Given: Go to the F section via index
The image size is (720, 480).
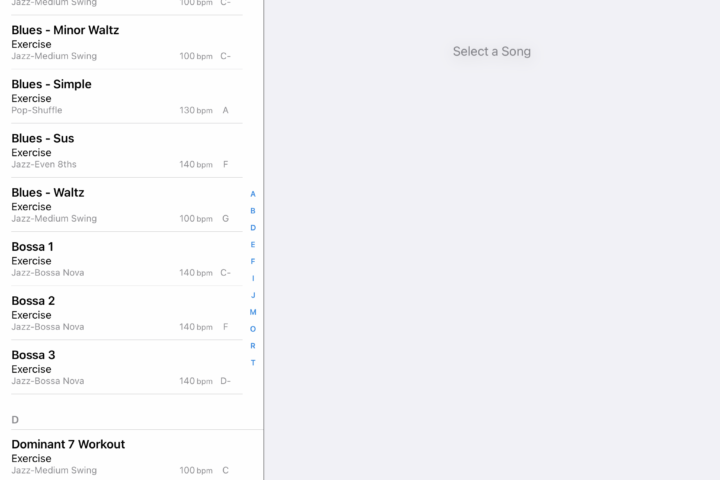Looking at the screenshot, I should 253,261.
